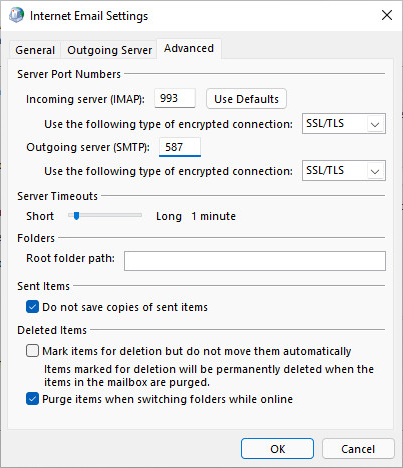Switch to the General tab

pos(35,50)
